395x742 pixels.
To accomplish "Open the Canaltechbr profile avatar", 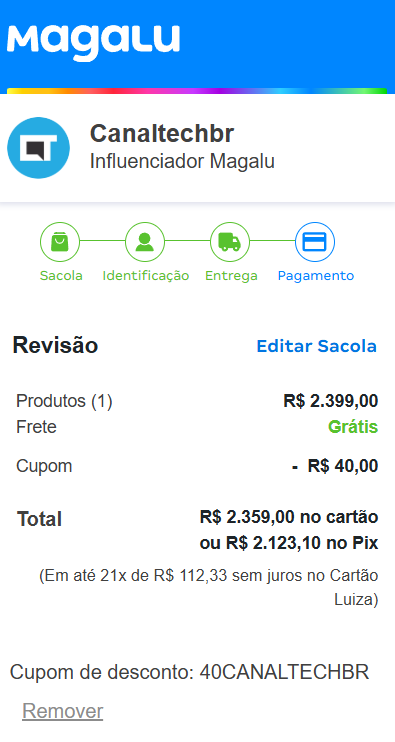I will point(38,148).
